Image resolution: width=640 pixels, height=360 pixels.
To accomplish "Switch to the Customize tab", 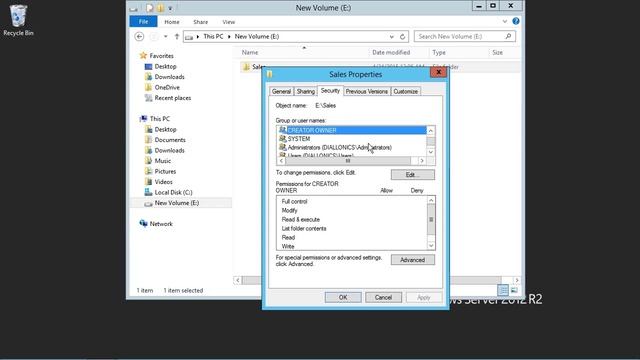I will [405, 91].
